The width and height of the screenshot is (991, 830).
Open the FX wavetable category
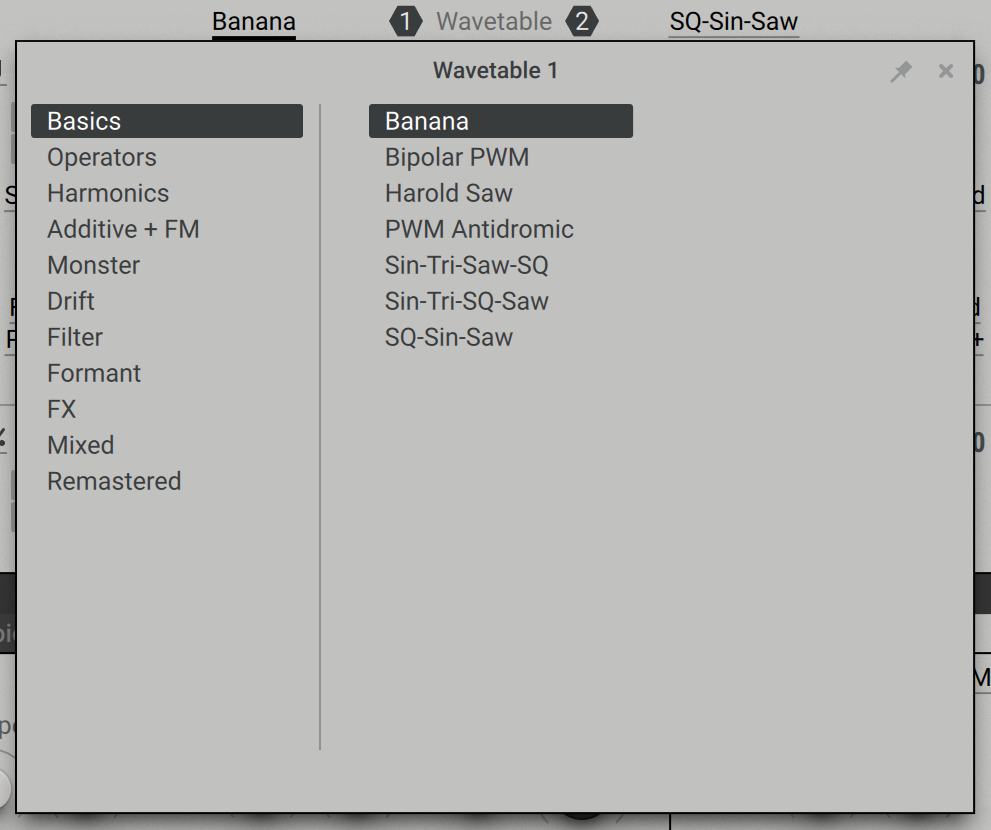point(59,409)
